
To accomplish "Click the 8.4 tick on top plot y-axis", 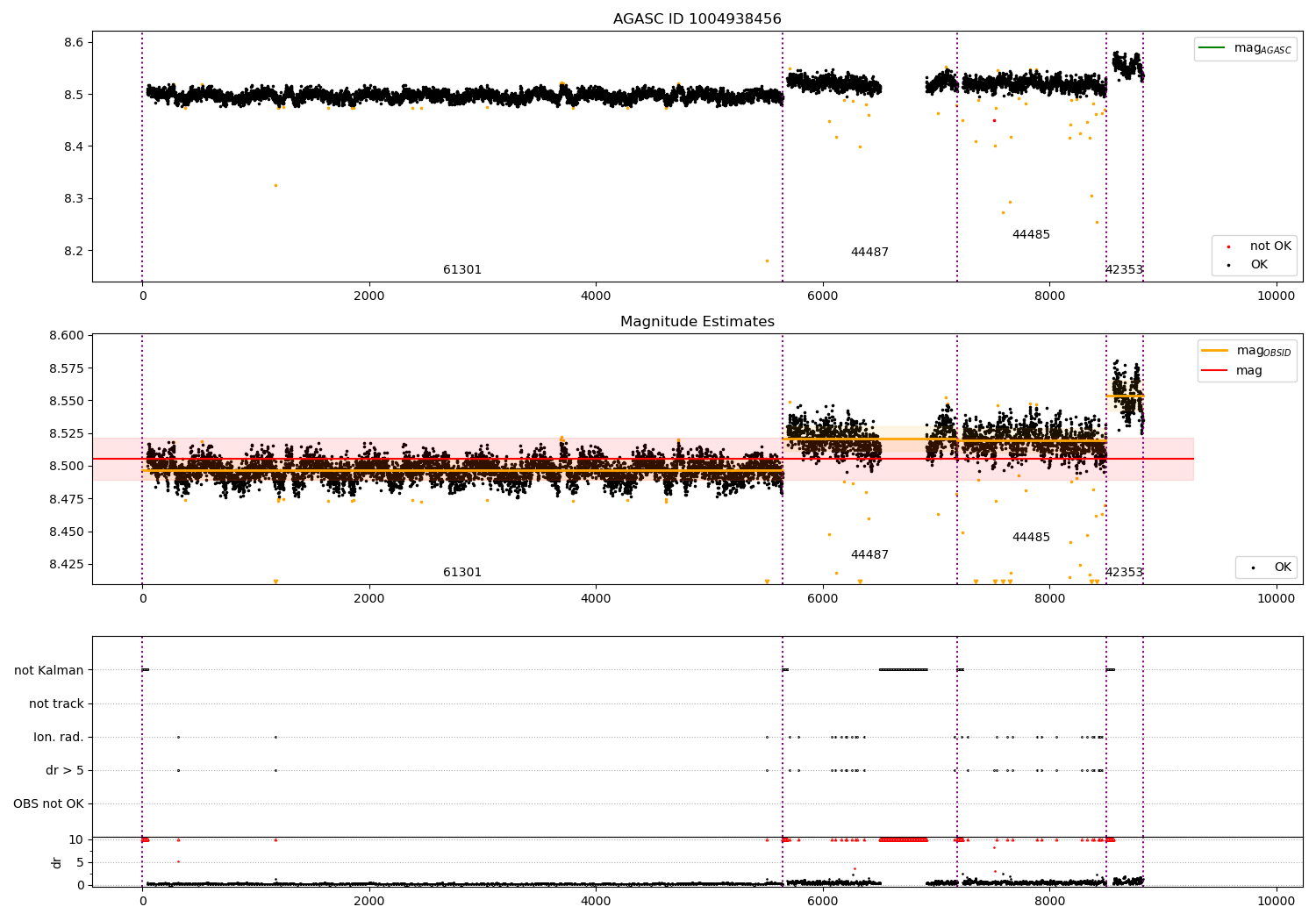I will click(x=74, y=146).
